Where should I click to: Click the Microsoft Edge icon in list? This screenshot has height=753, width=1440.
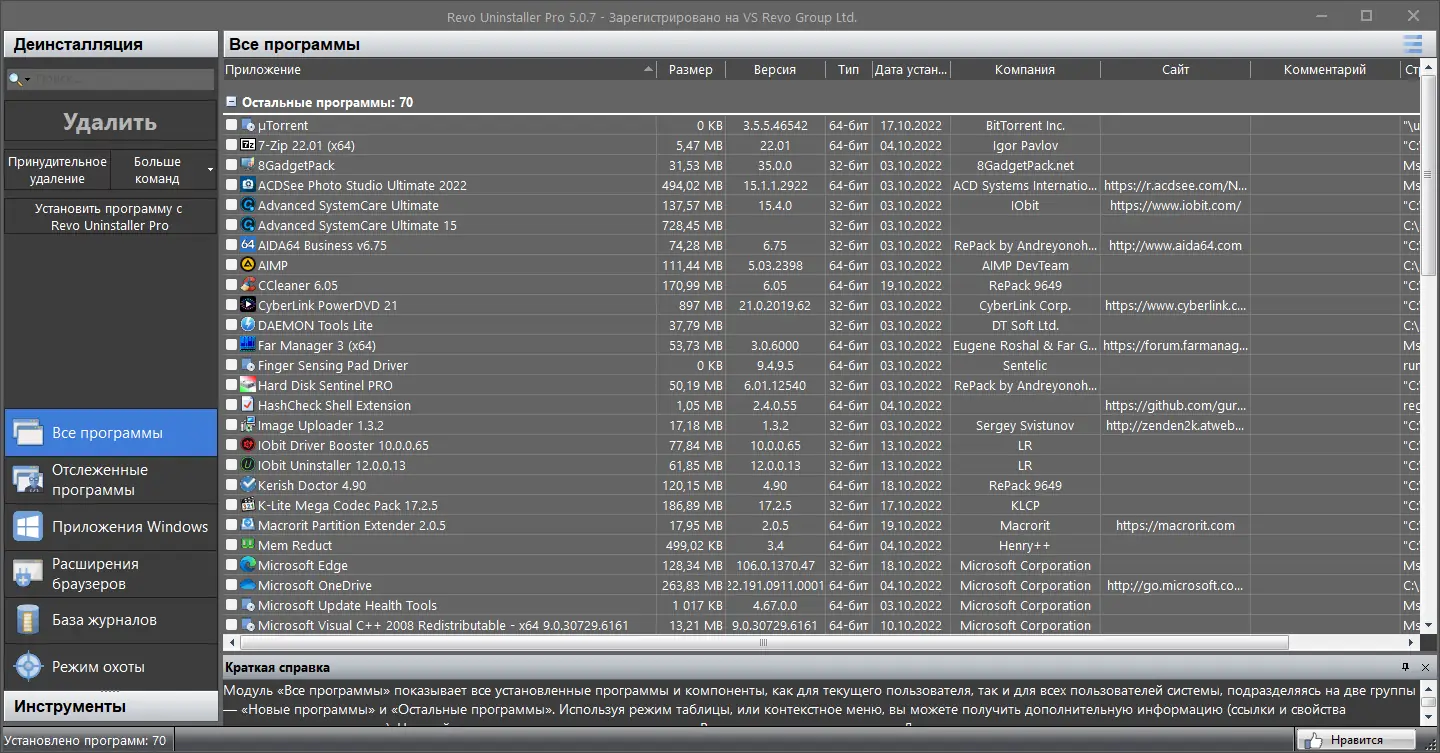point(248,565)
